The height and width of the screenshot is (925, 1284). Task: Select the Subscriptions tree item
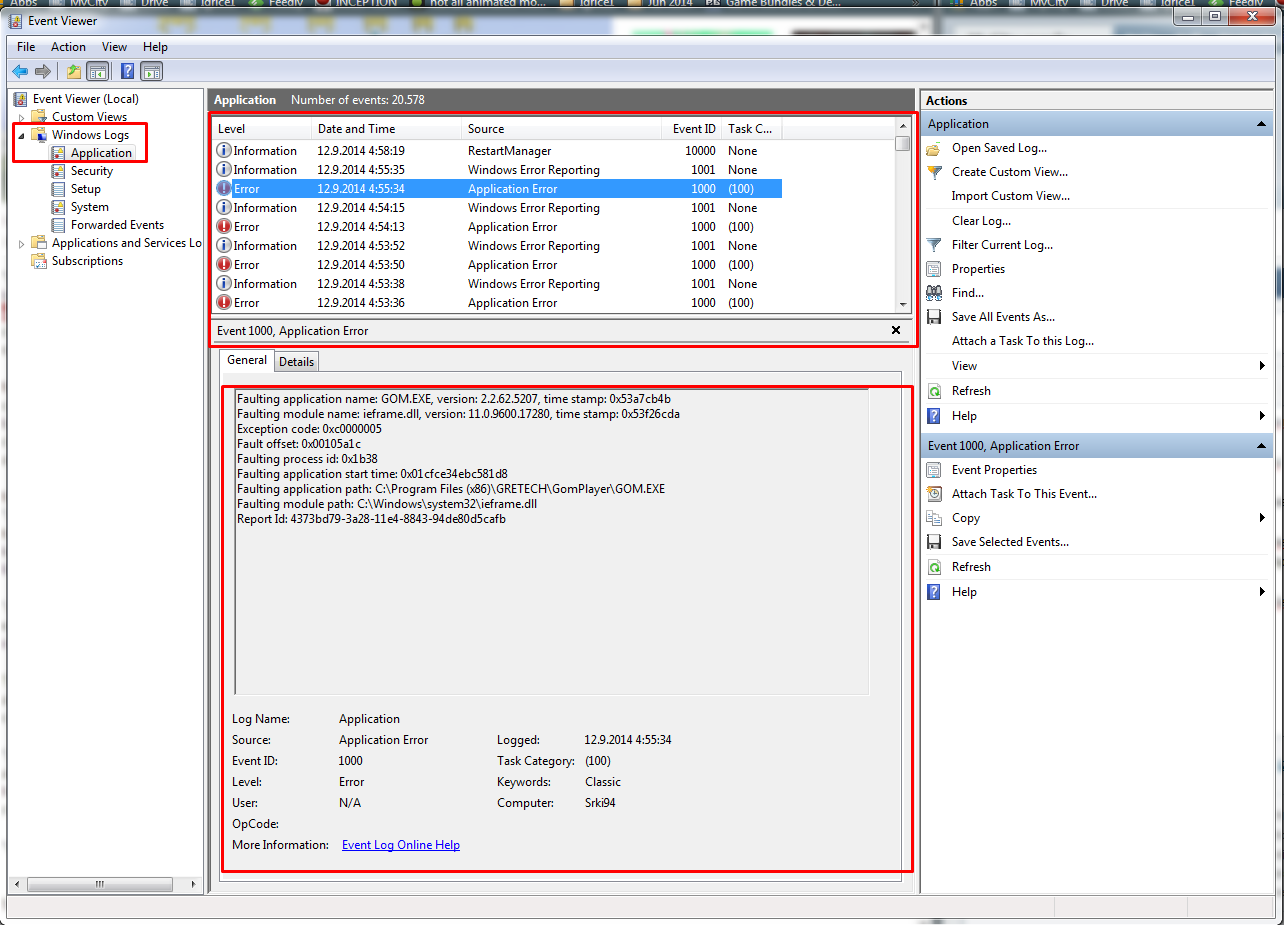tap(88, 261)
